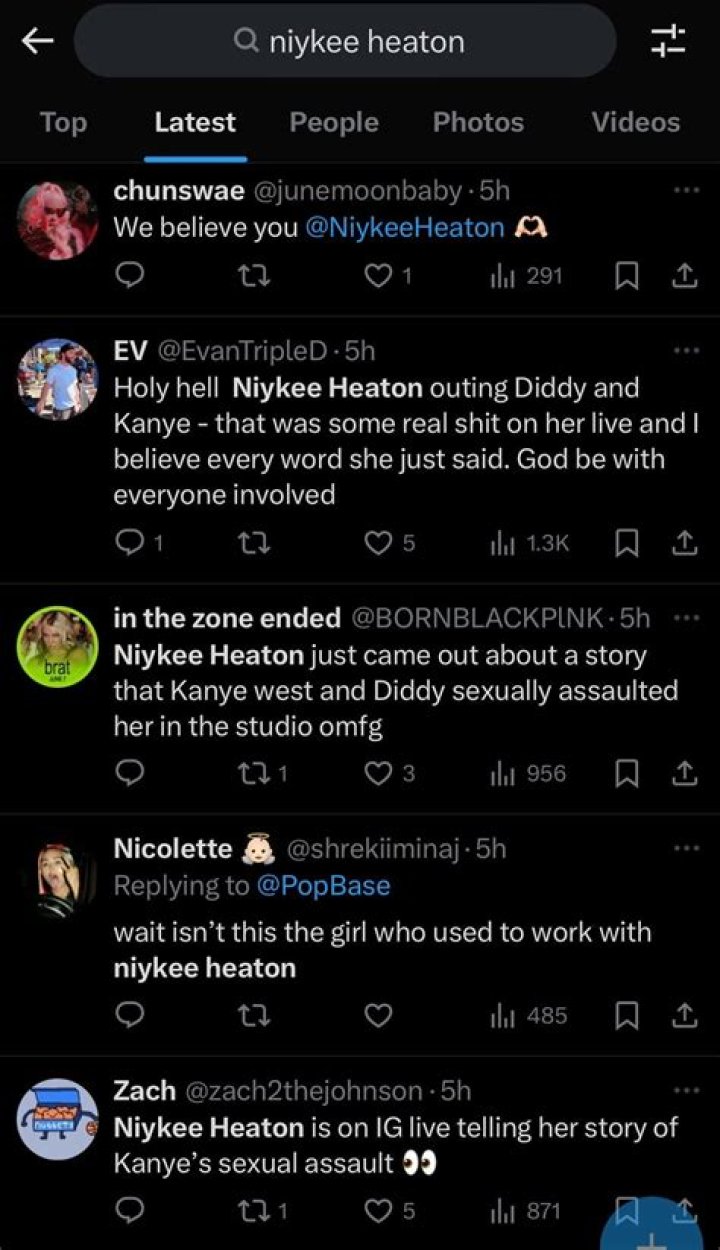Viewport: 720px width, 1250px height.
Task: Go back using the left arrow
Action: click(38, 41)
